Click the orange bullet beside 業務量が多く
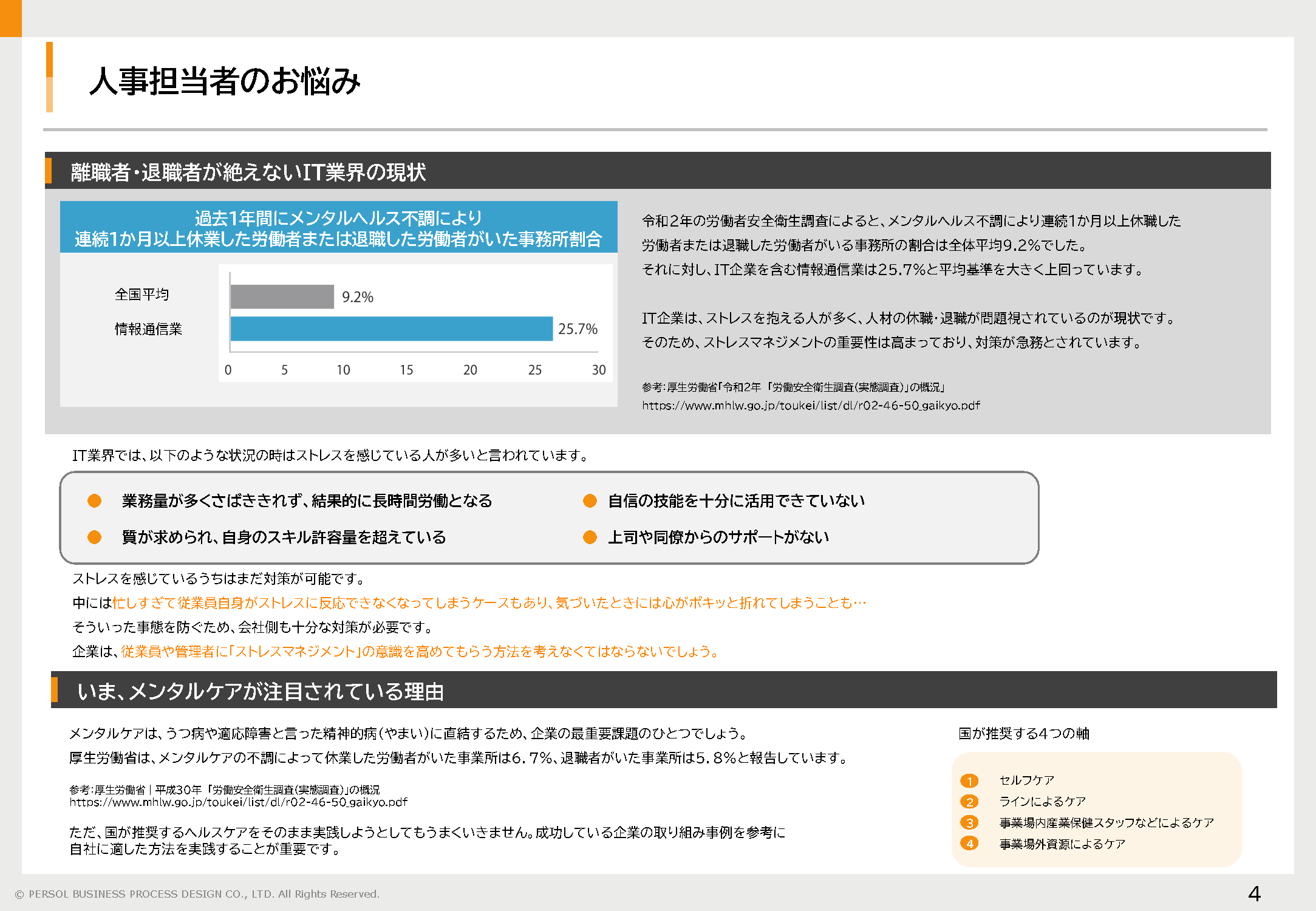1316x911 pixels. [x=94, y=500]
